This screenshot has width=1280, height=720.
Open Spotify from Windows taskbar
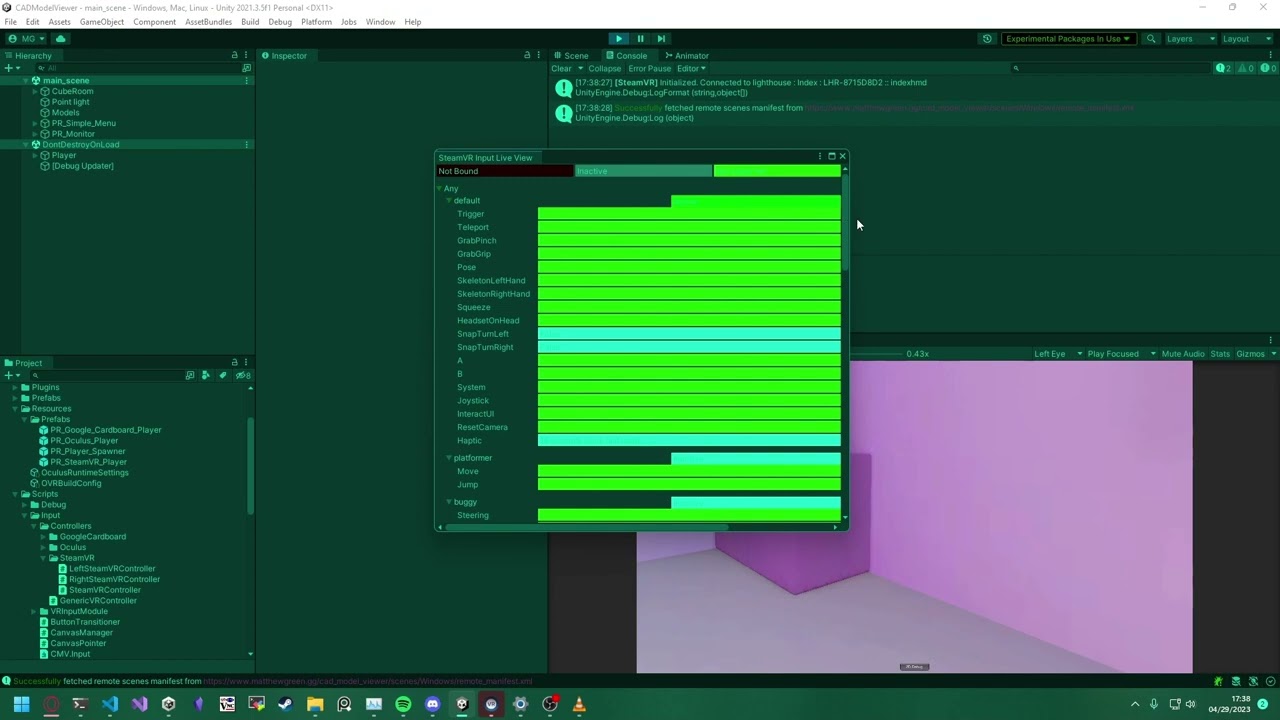pyautogui.click(x=403, y=705)
